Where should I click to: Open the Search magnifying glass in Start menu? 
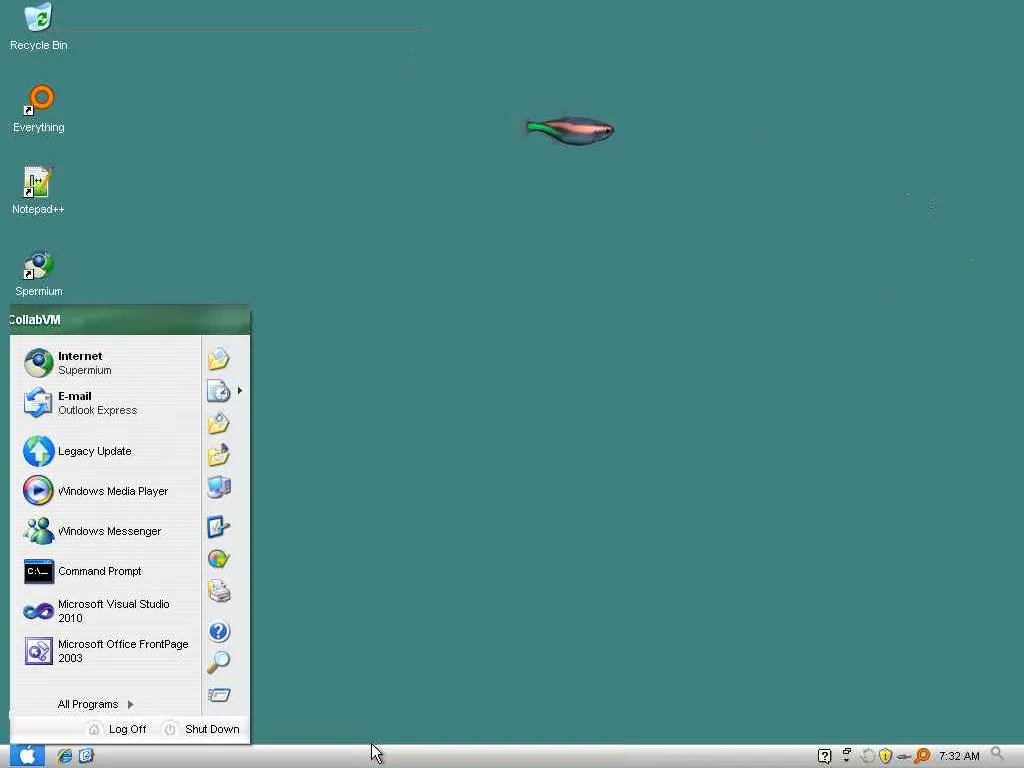click(219, 662)
